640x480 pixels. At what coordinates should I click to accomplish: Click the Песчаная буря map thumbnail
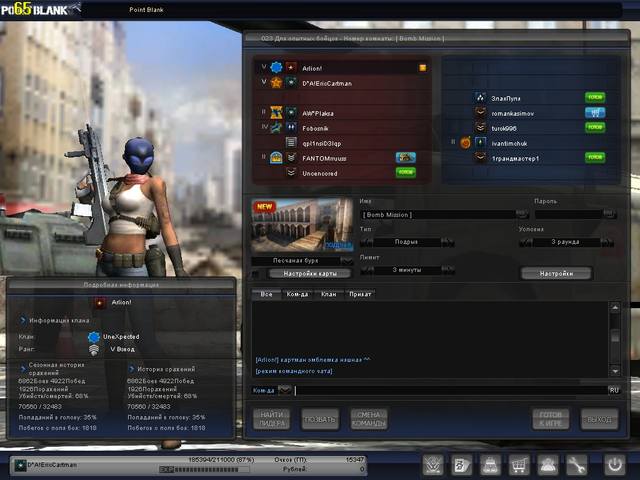point(302,225)
